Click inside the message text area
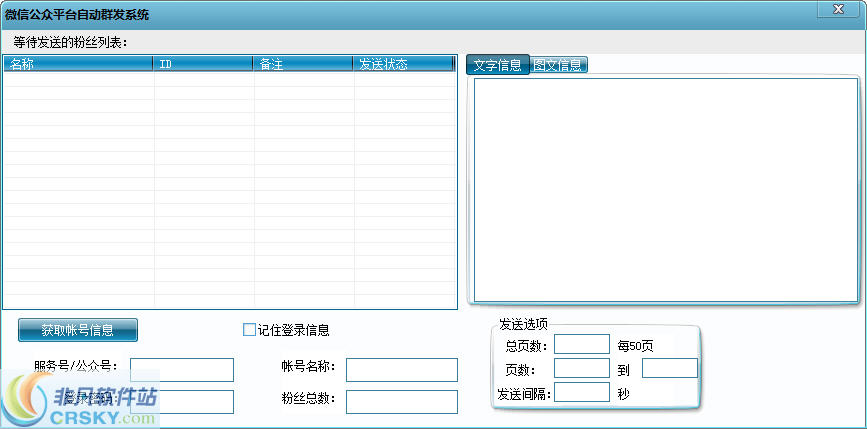Viewport: 867px width, 429px height. 666,190
